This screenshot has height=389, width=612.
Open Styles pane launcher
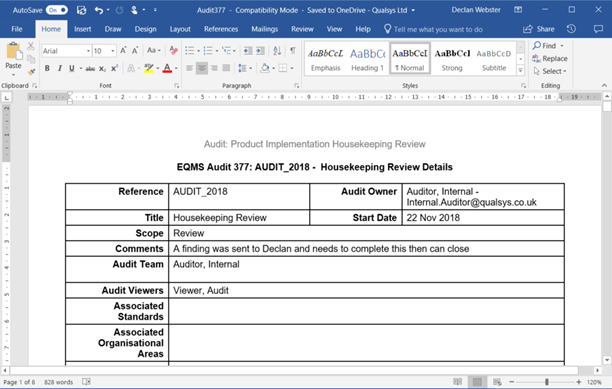tap(523, 85)
